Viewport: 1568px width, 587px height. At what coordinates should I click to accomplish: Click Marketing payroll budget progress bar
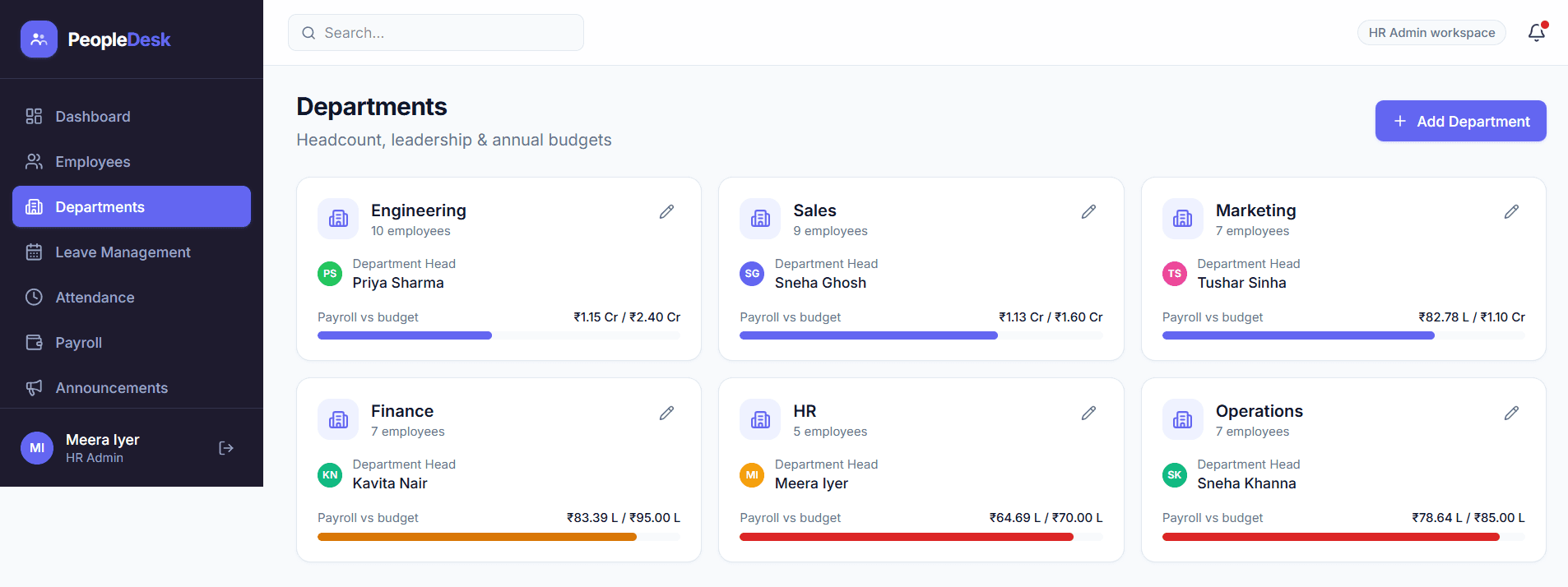(x=1343, y=335)
